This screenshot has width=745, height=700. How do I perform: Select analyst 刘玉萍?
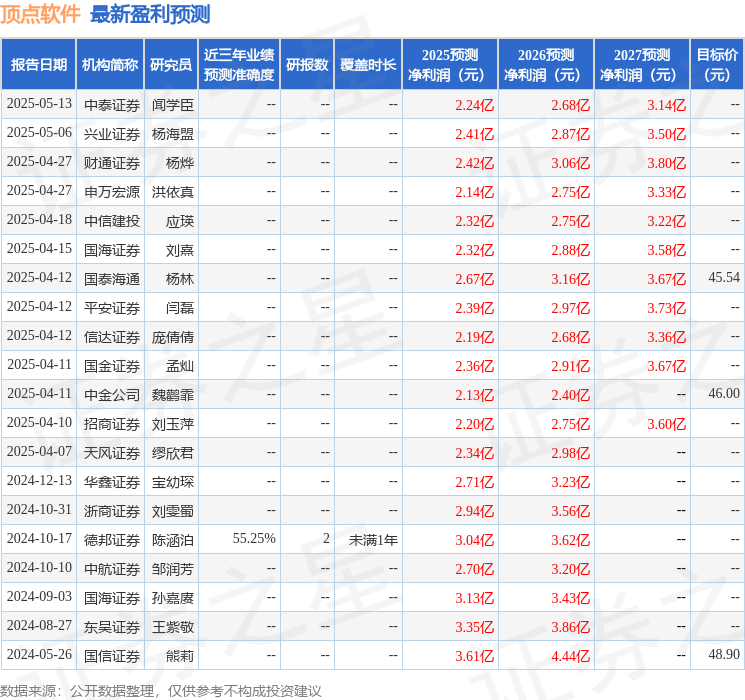(172, 424)
